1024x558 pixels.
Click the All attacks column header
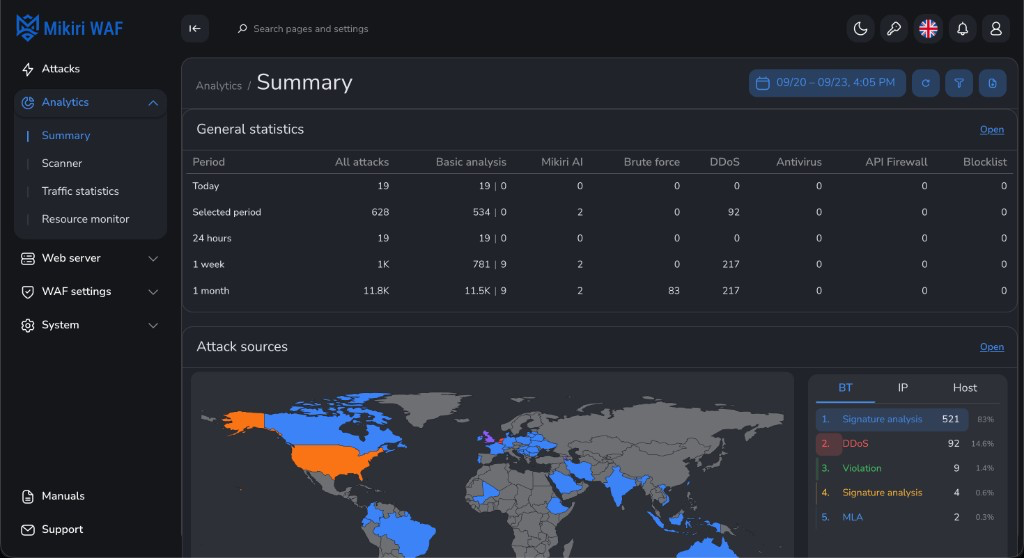362,162
